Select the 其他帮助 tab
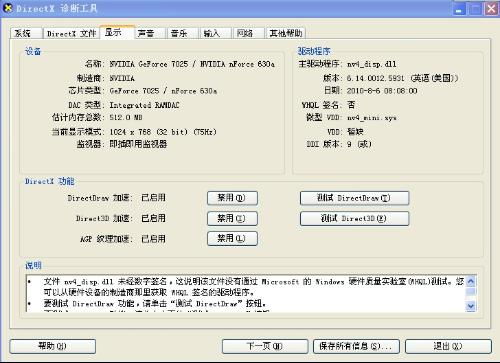The image size is (500, 363). [x=286, y=33]
